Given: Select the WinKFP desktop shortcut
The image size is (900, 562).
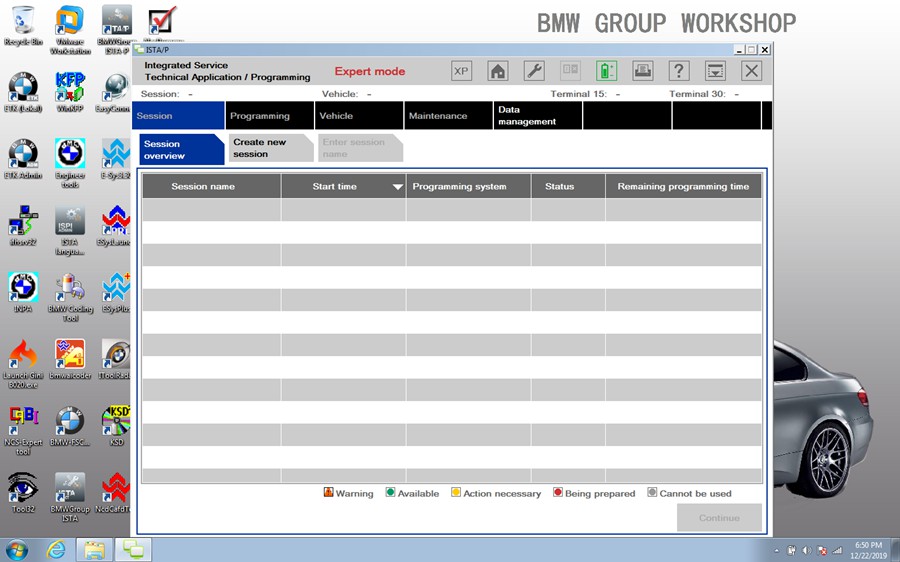Looking at the screenshot, I should (70, 92).
